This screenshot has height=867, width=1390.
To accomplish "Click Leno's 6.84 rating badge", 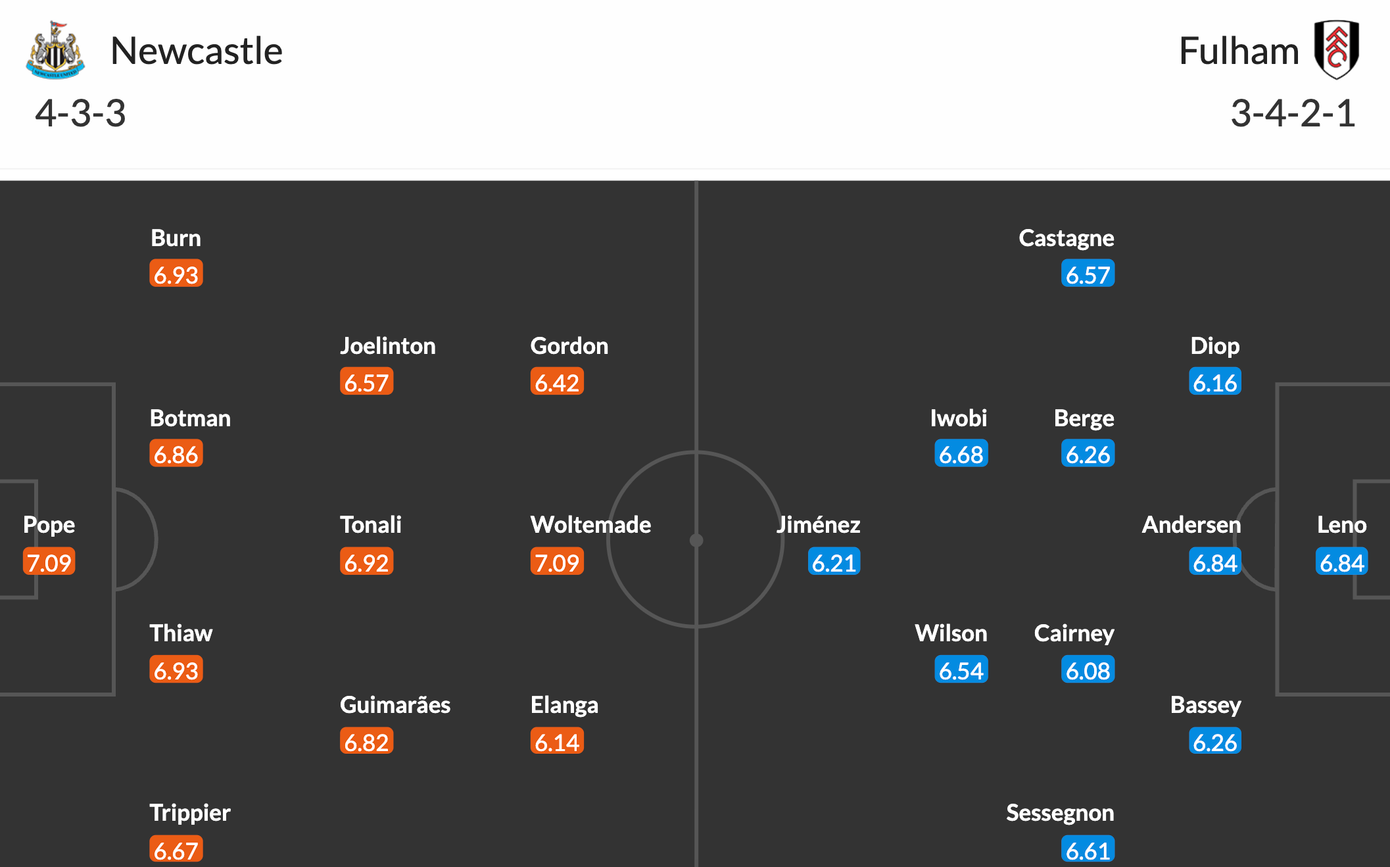I will 1342,562.
